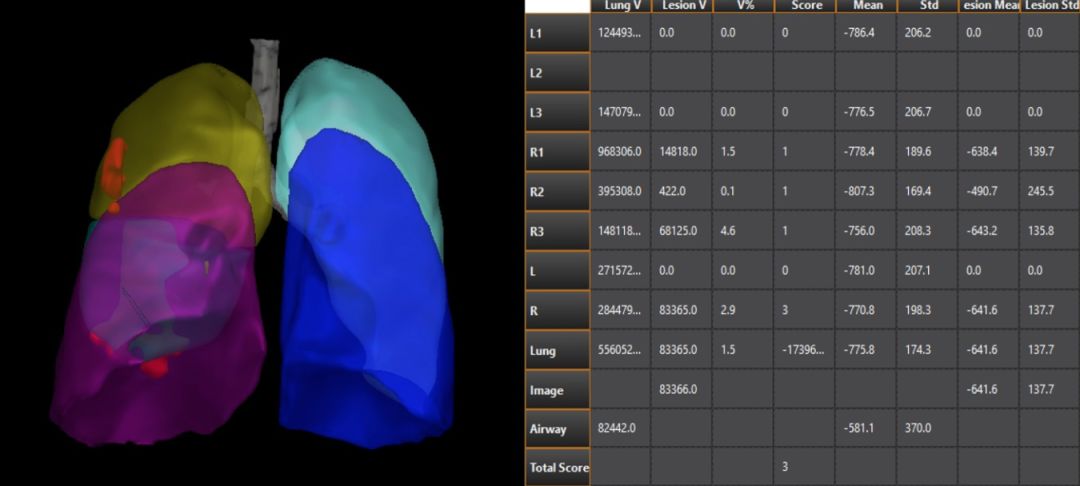Select the L1 row header
1080x486 pixels.
point(557,33)
